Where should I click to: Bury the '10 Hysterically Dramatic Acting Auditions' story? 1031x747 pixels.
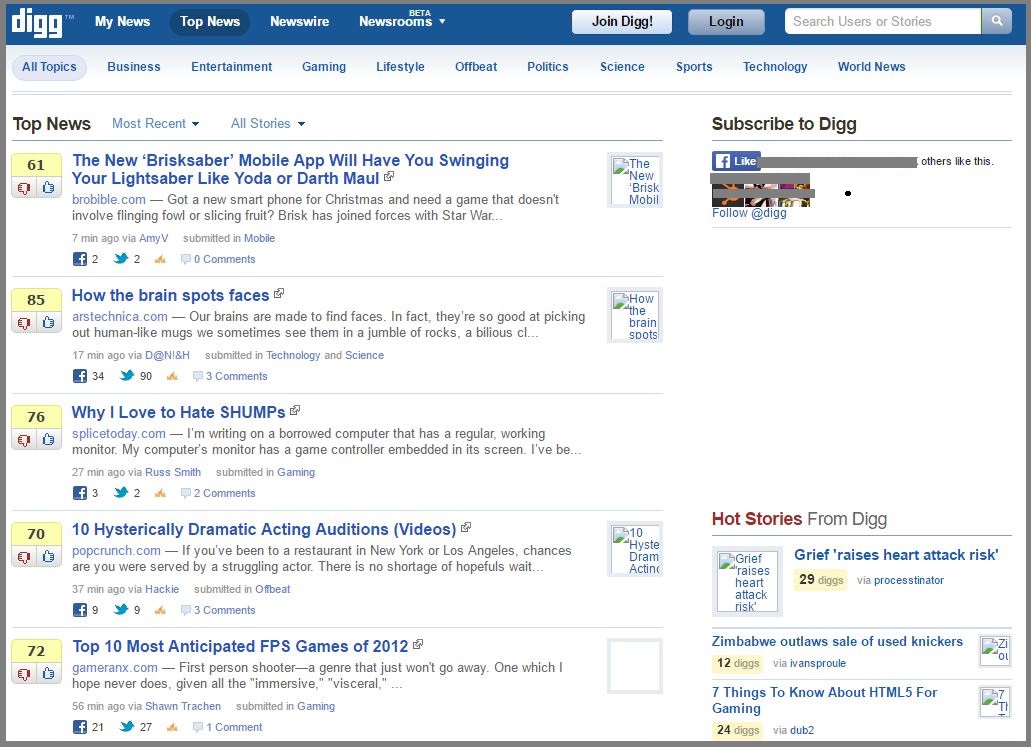24,558
